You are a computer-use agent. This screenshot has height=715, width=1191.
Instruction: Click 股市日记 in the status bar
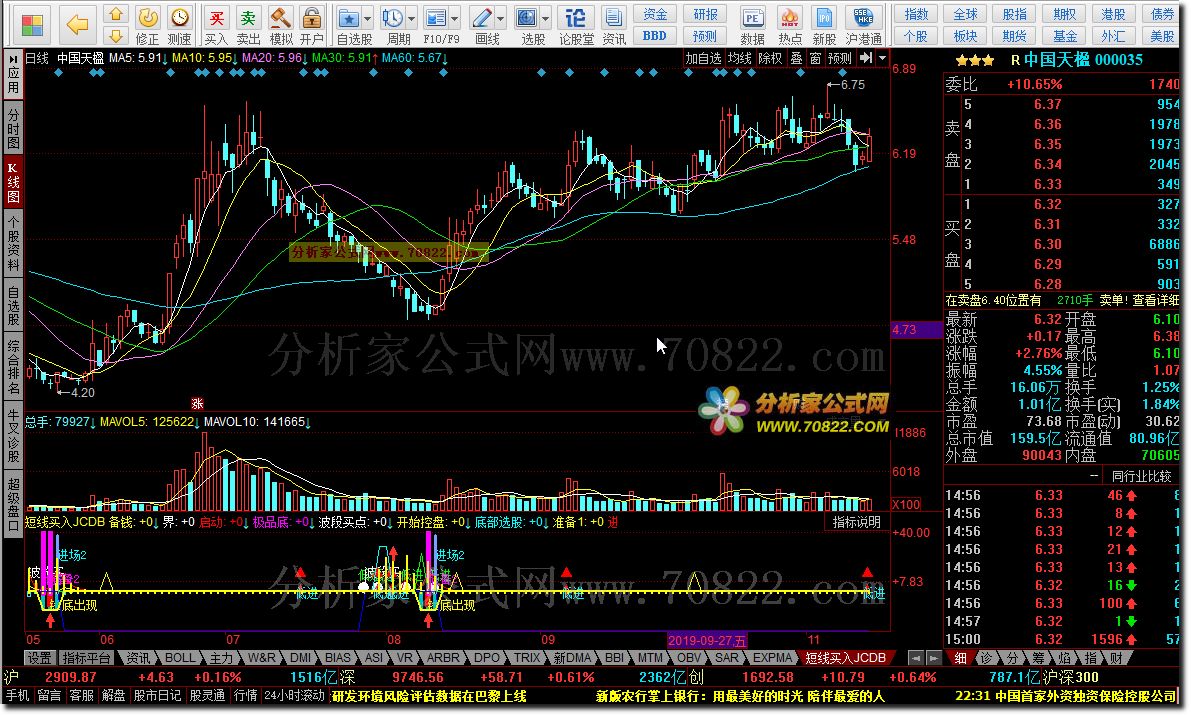click(157, 695)
